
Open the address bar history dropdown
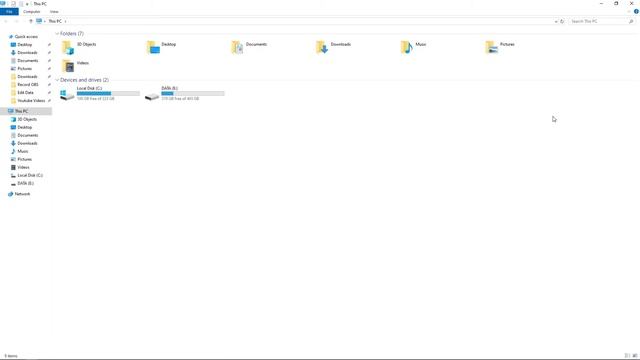pyautogui.click(x=556, y=21)
